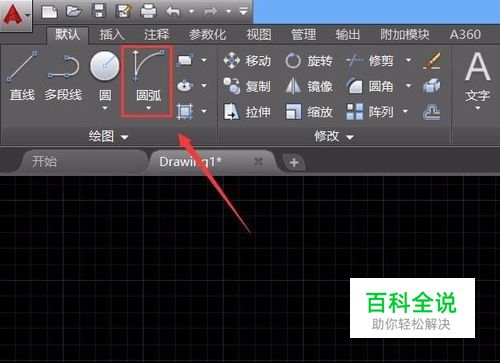Undo the last action
This screenshot has width=500, height=363.
(173, 12)
